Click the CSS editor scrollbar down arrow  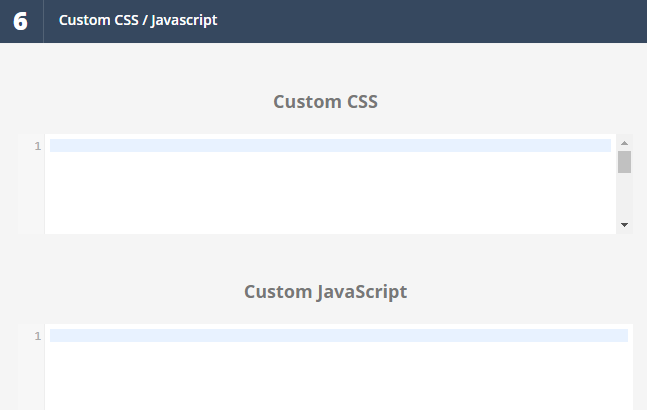(624, 225)
